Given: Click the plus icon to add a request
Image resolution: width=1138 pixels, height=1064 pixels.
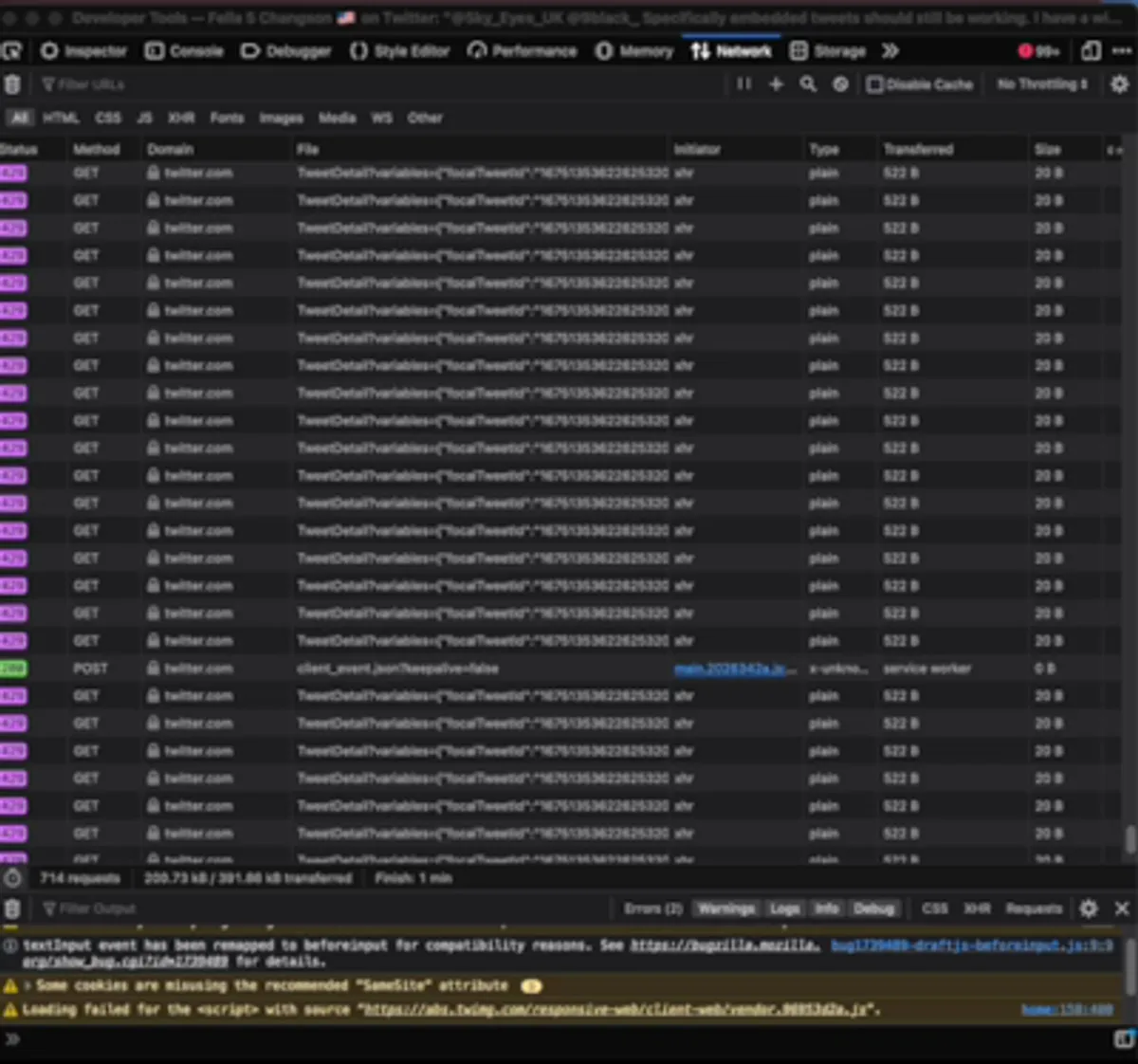Looking at the screenshot, I should click(x=776, y=84).
